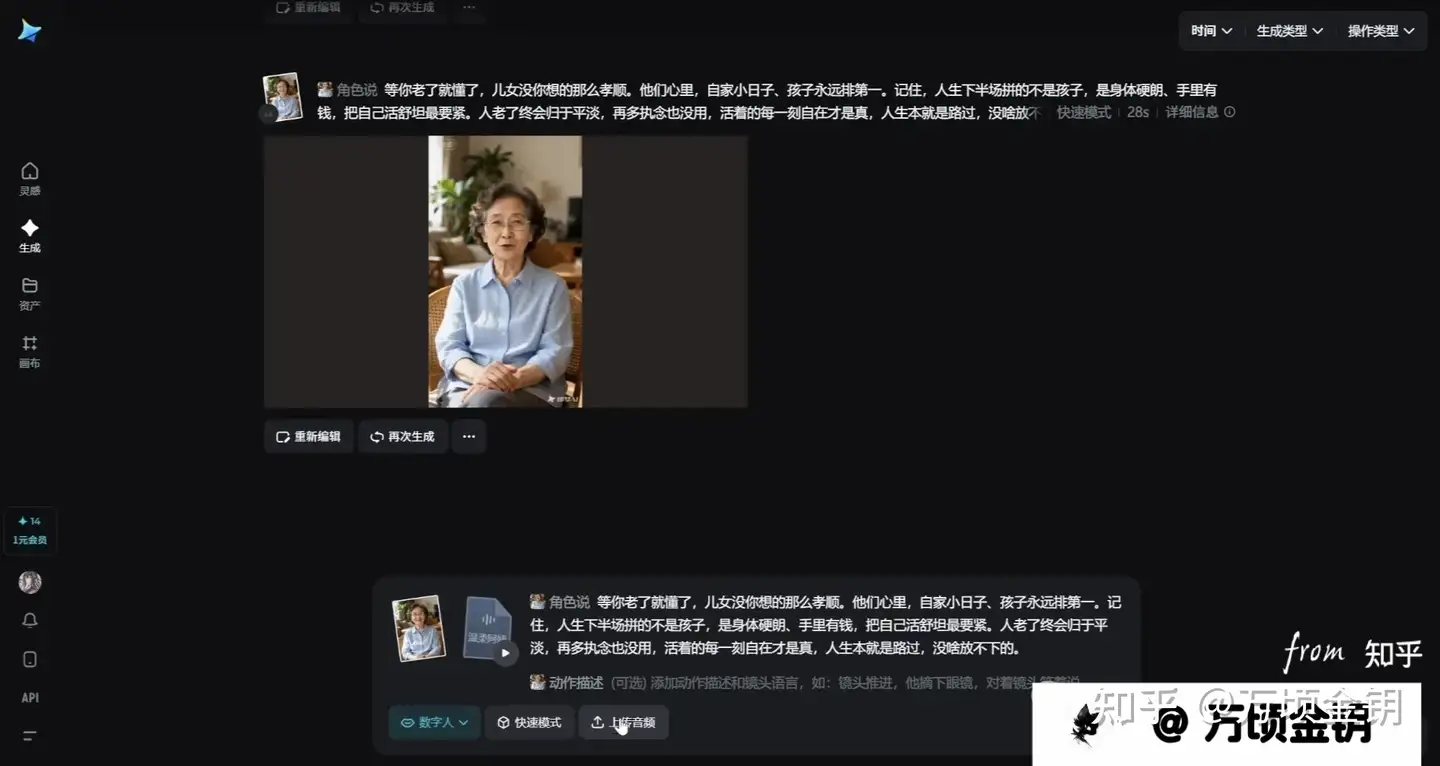Click the 再次生成 button below the video
The width and height of the screenshot is (1440, 766).
pyautogui.click(x=402, y=437)
